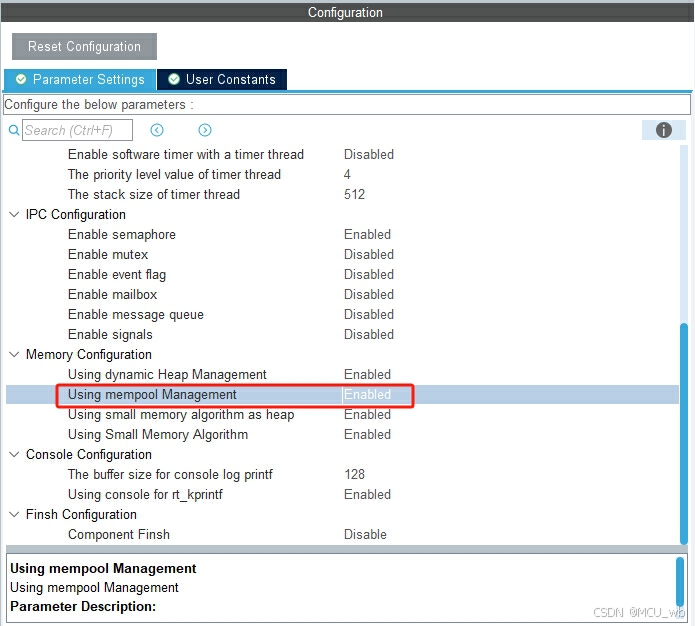The image size is (695, 626).
Task: Select 'Using Small Memory Algorithm' label
Action: click(x=158, y=434)
